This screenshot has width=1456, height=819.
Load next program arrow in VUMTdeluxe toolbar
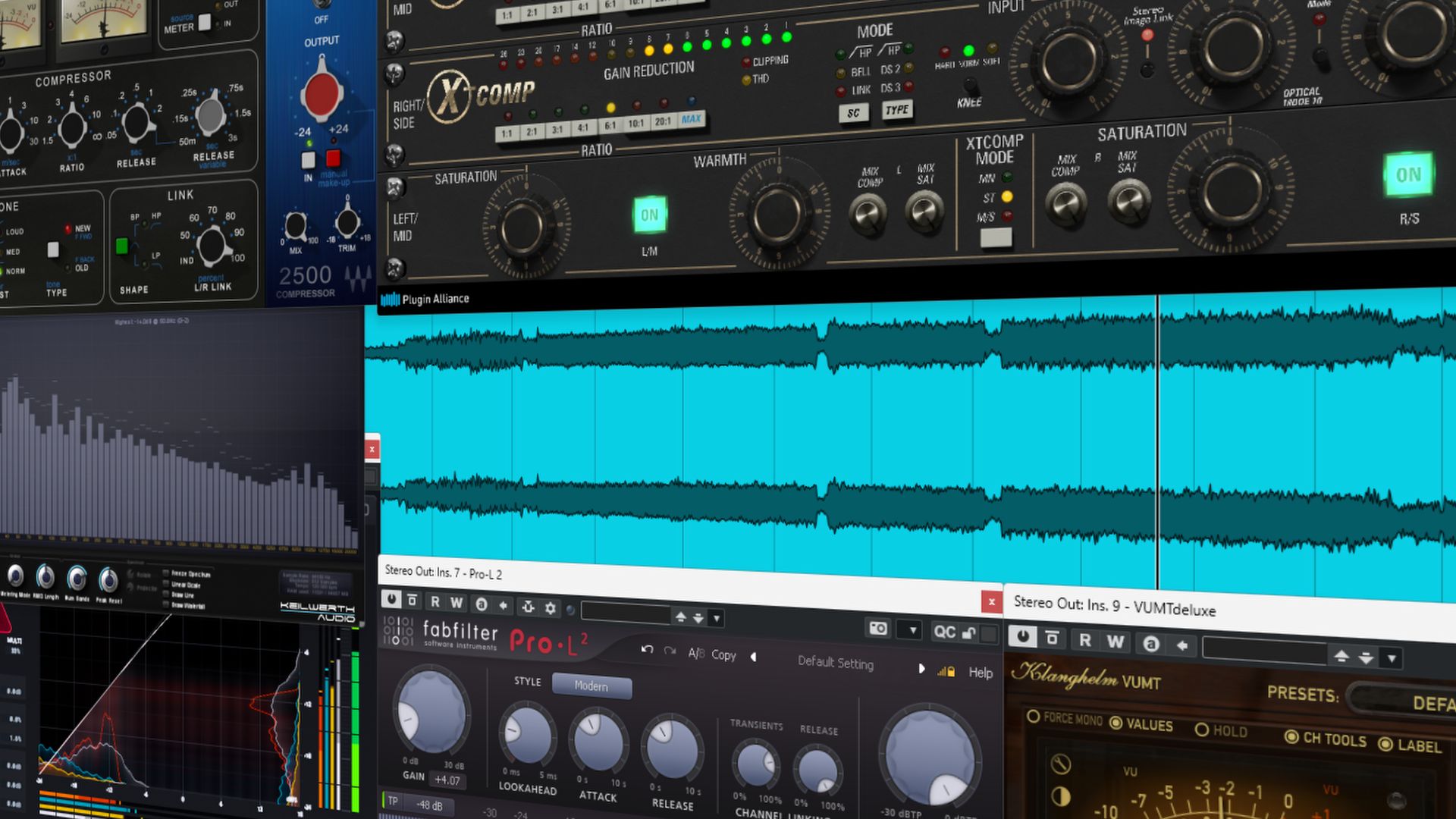(1366, 657)
